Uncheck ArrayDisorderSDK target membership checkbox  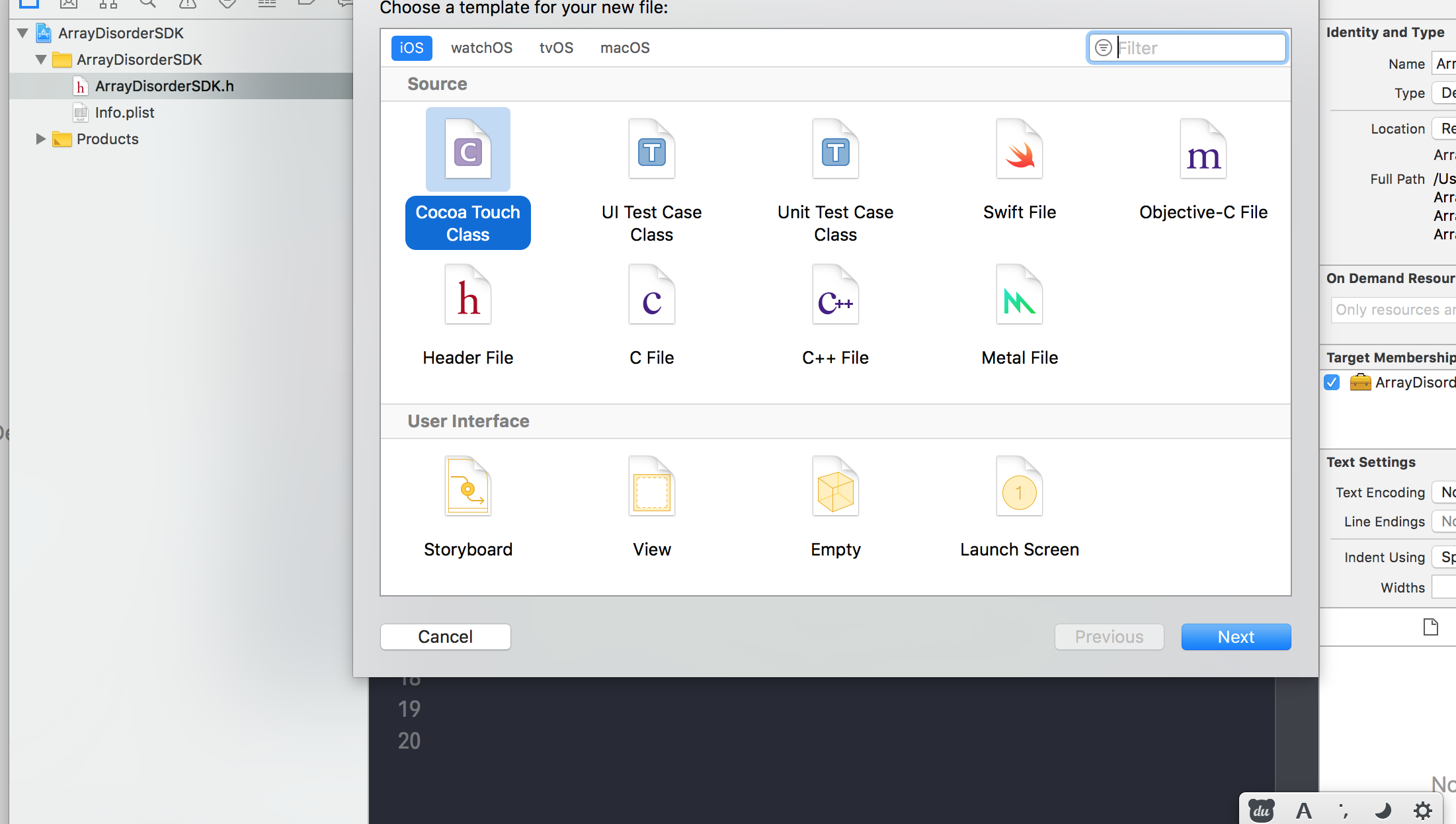click(x=1332, y=382)
